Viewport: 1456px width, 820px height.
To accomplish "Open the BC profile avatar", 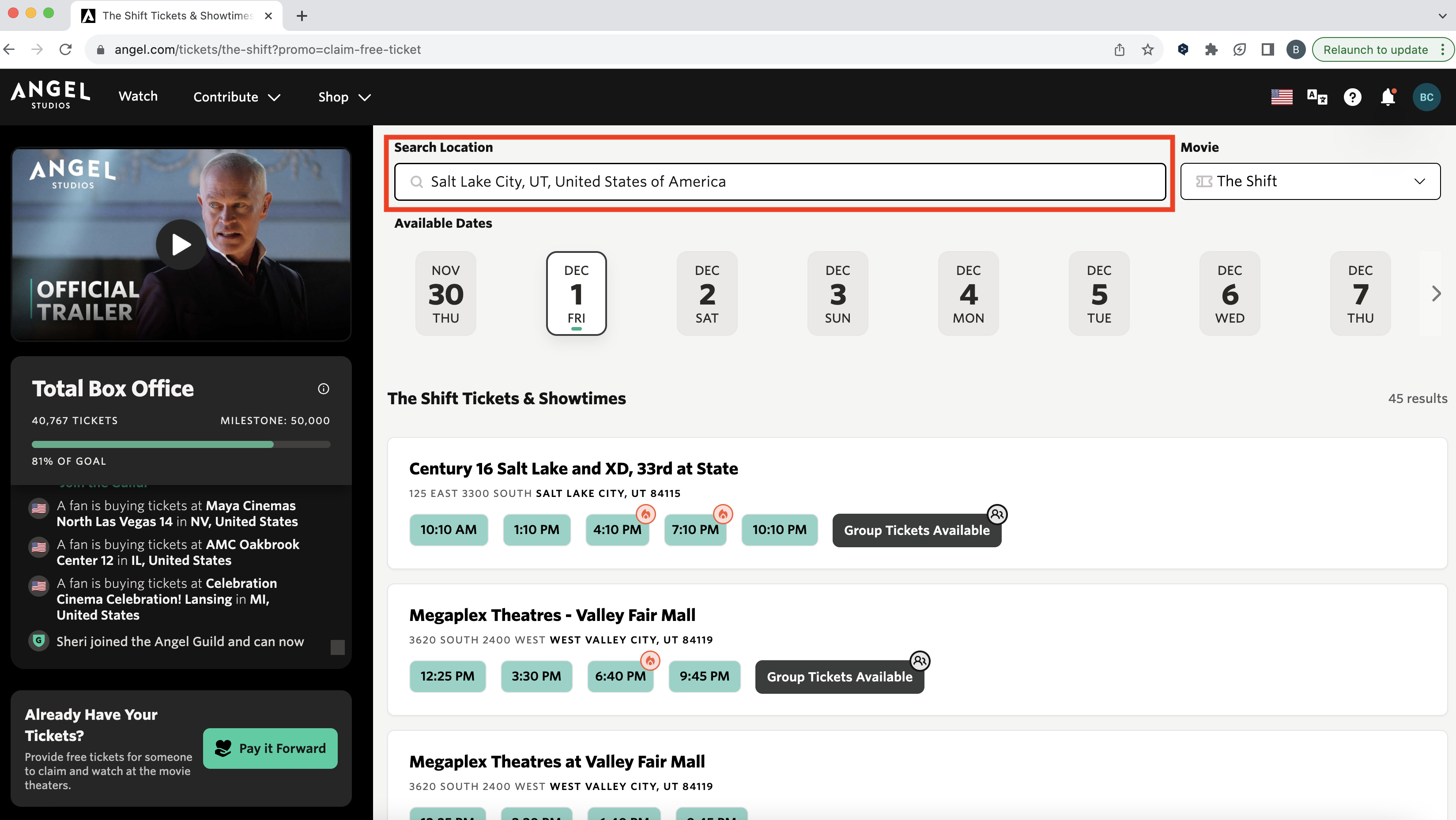I will click(1426, 97).
